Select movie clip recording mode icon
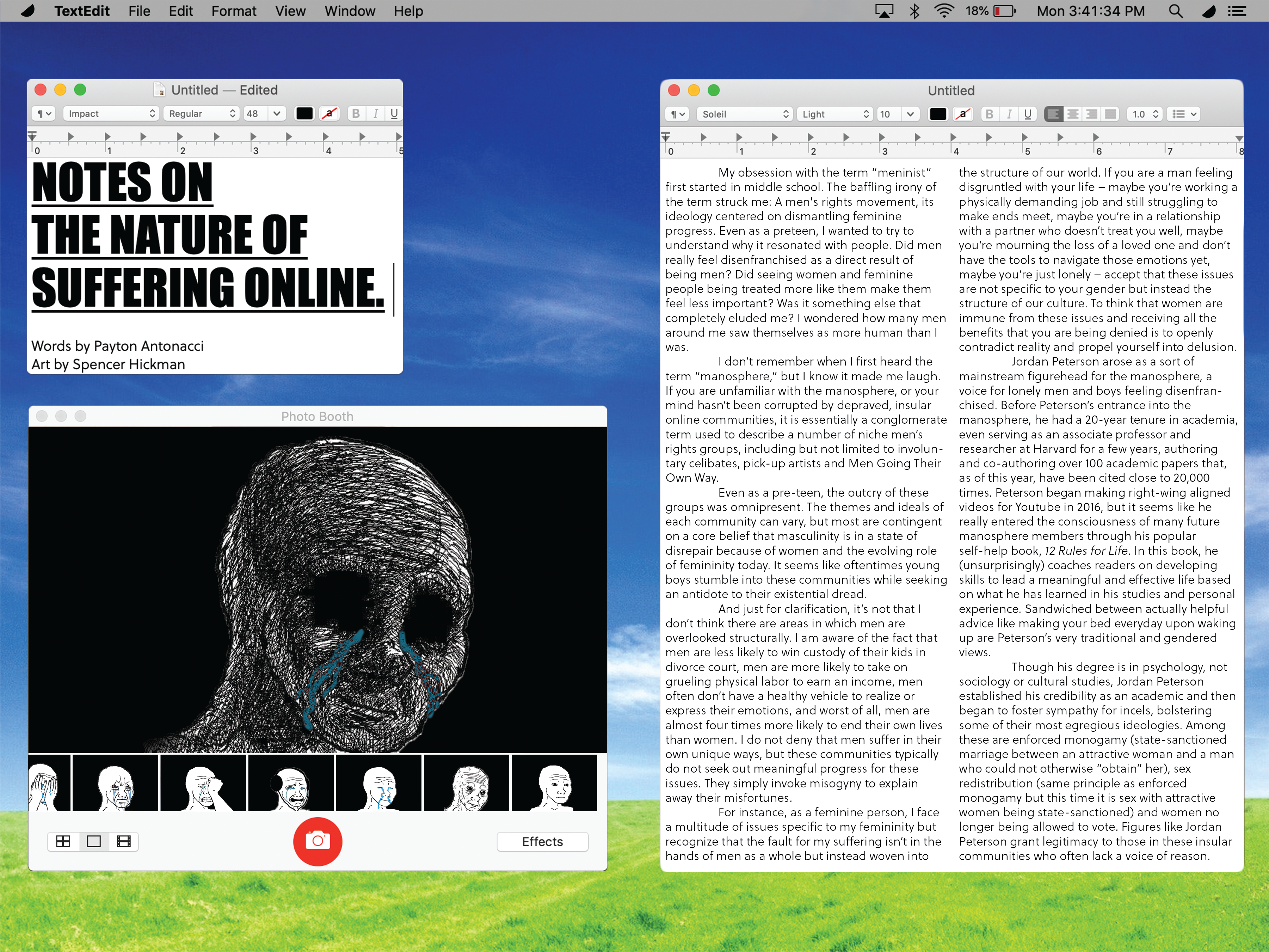The width and height of the screenshot is (1269, 952). 124,841
